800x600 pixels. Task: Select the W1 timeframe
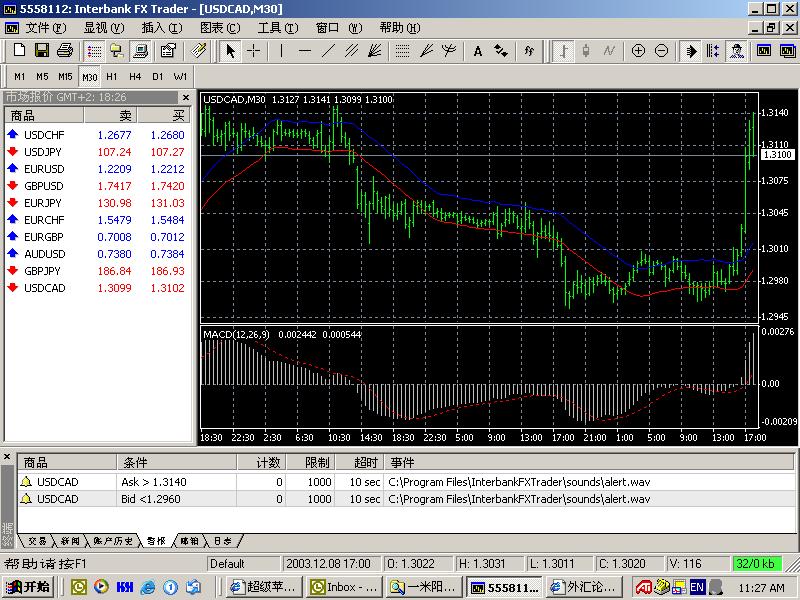(180, 77)
